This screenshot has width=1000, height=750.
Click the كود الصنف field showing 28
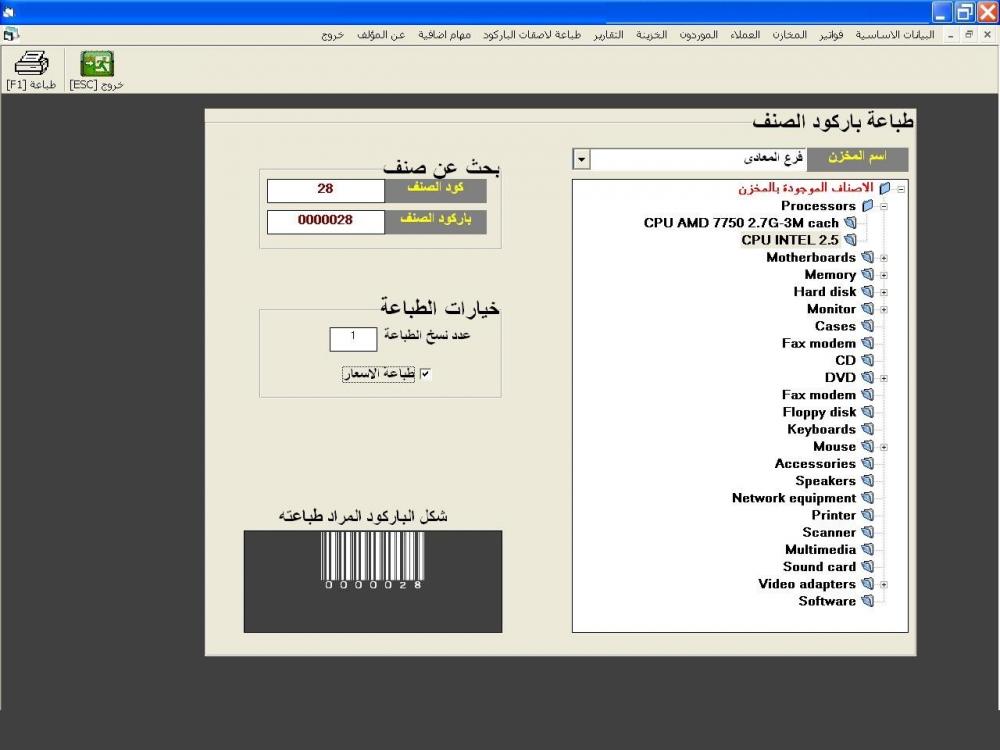pyautogui.click(x=325, y=189)
